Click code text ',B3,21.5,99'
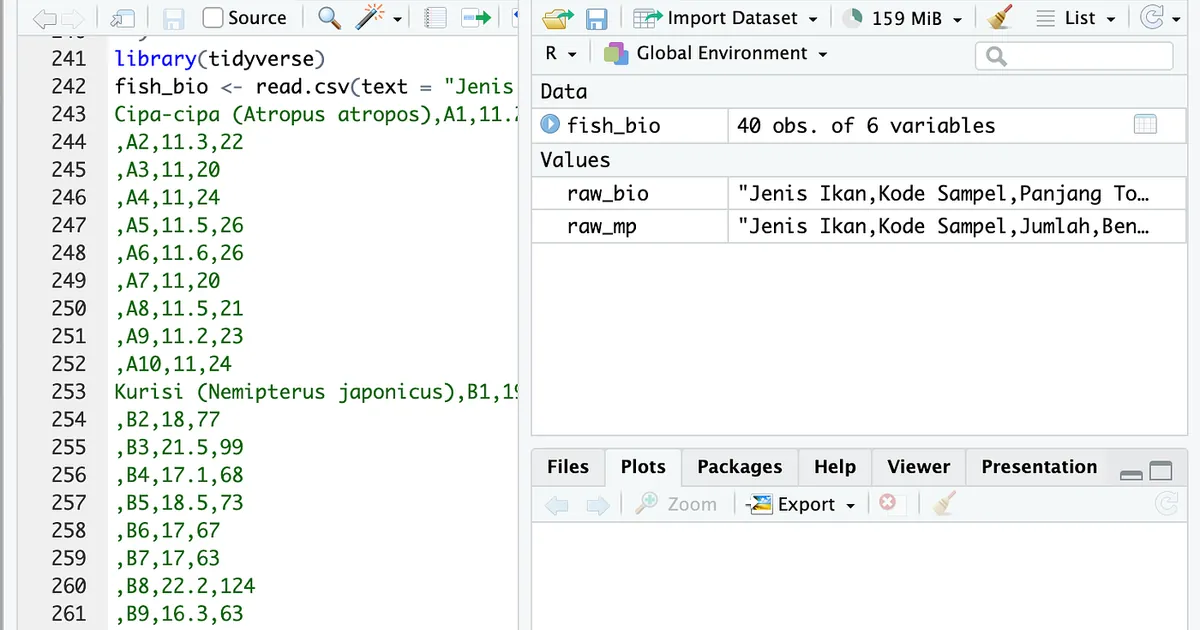The height and width of the screenshot is (630, 1200). click(179, 447)
